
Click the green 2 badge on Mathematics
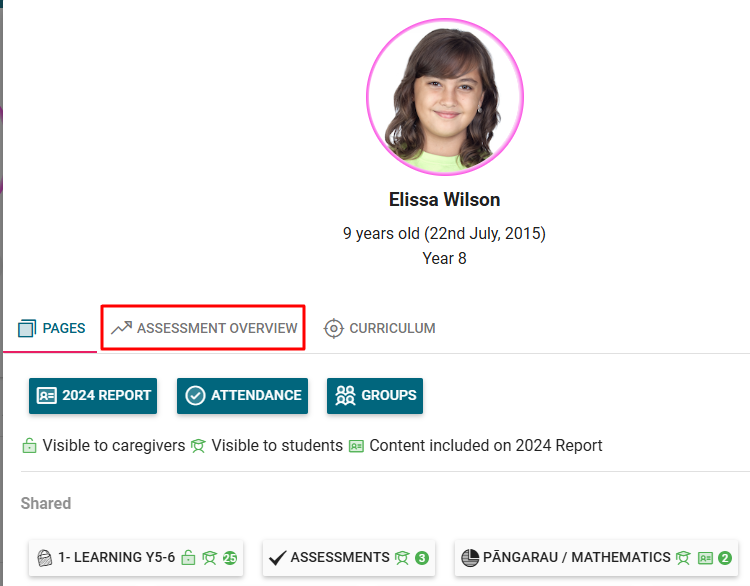pos(725,558)
